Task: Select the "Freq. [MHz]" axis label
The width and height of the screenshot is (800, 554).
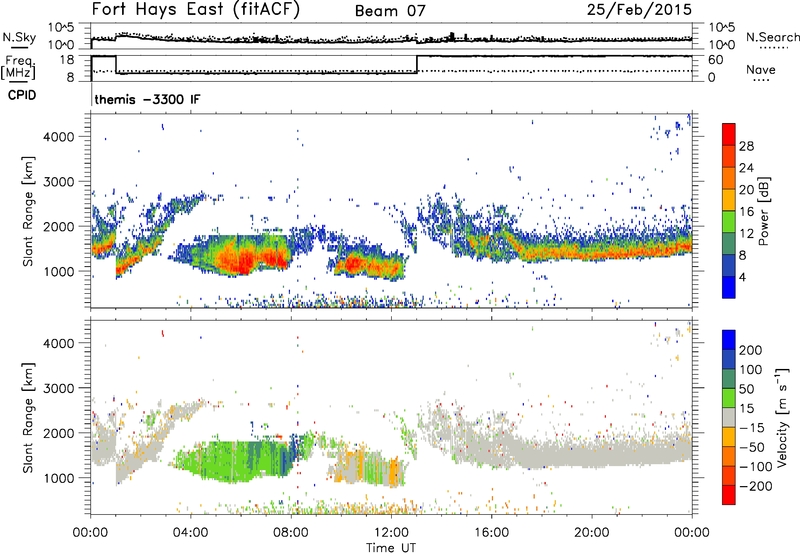Action: [19, 67]
